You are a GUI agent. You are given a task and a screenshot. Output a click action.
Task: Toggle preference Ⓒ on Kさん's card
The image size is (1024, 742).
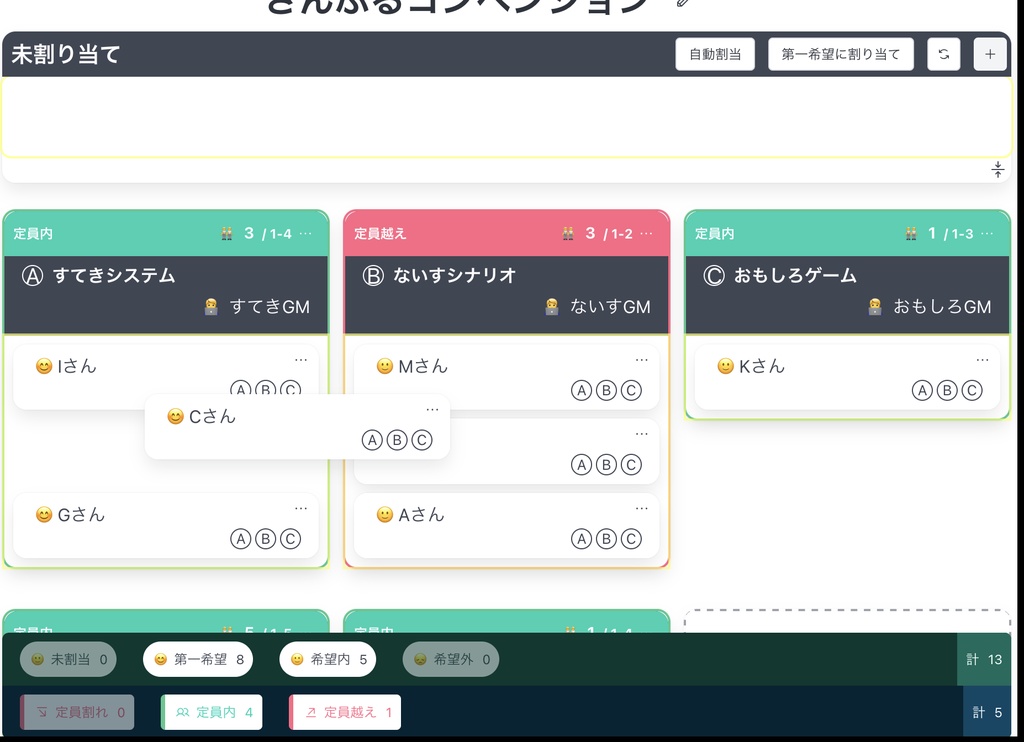coord(971,390)
